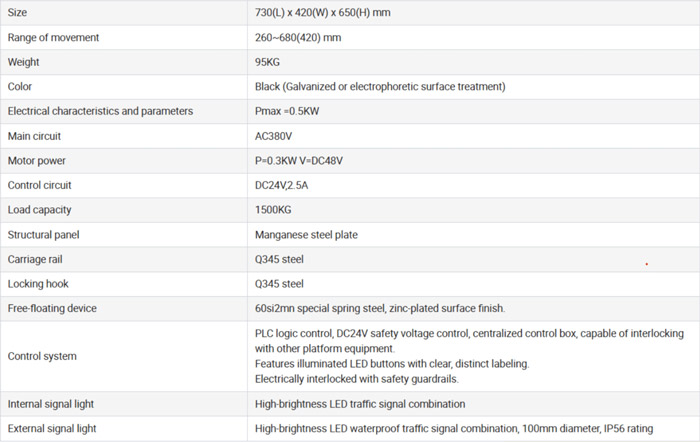This screenshot has width=700, height=442.
Task: Click the Motor power row label
Action: (37, 161)
